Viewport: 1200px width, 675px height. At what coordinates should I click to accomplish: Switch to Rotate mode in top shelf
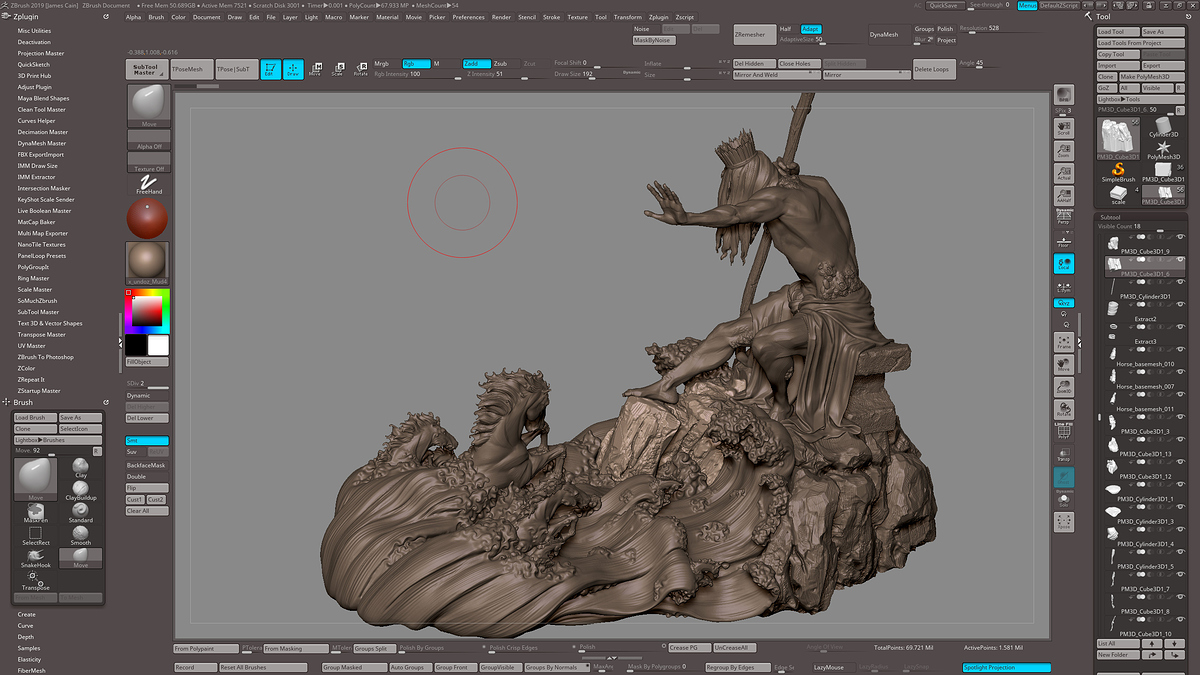361,69
